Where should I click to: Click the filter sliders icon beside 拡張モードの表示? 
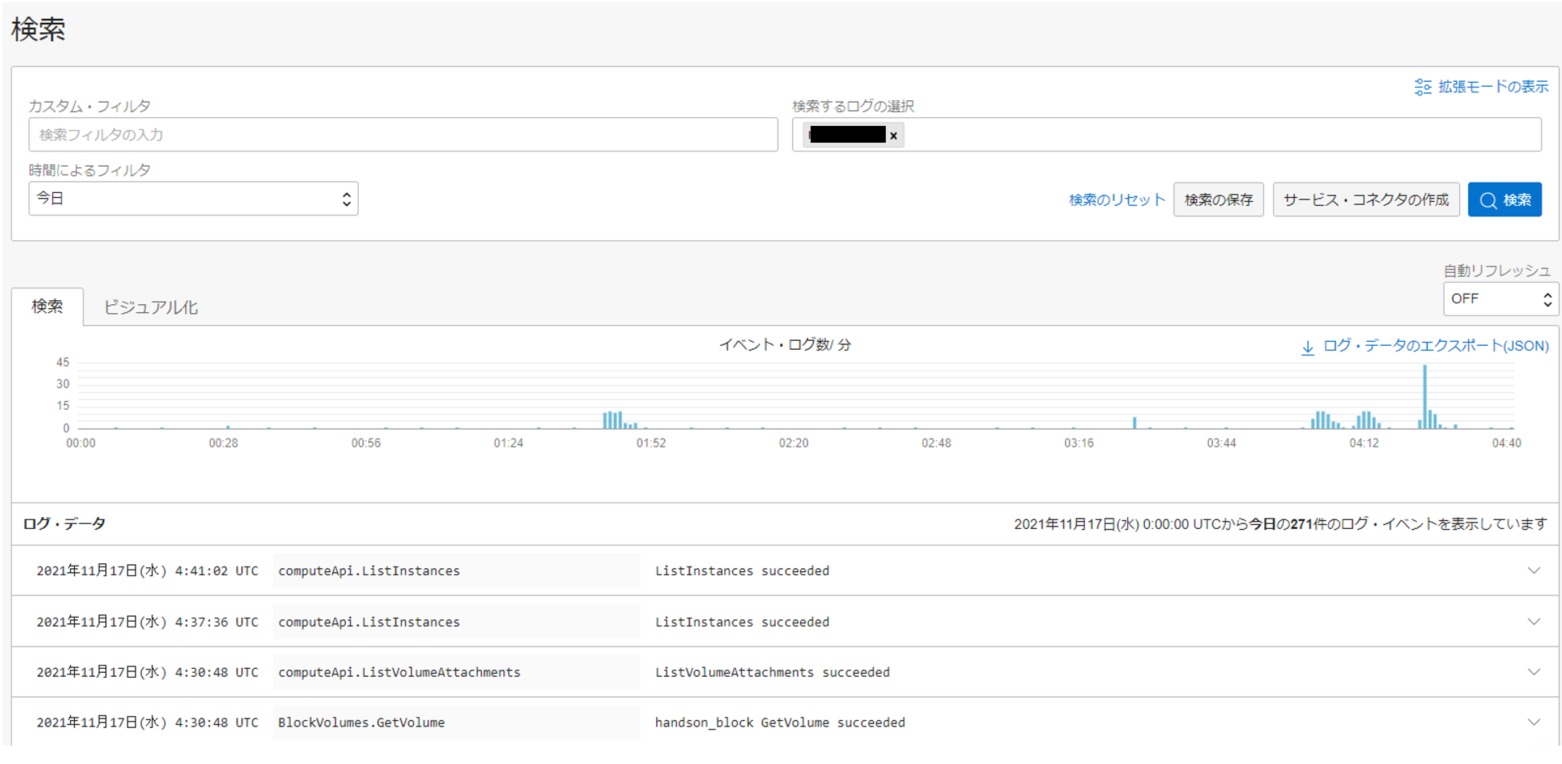[1424, 88]
